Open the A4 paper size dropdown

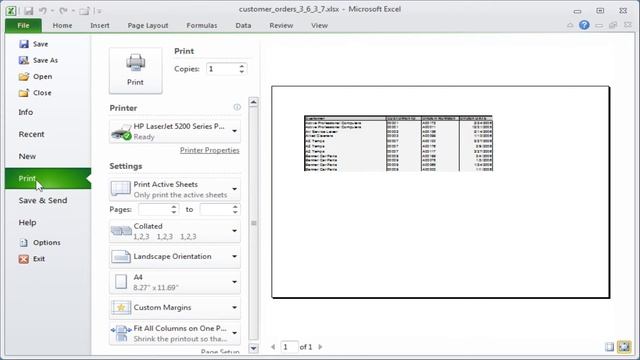click(175, 282)
